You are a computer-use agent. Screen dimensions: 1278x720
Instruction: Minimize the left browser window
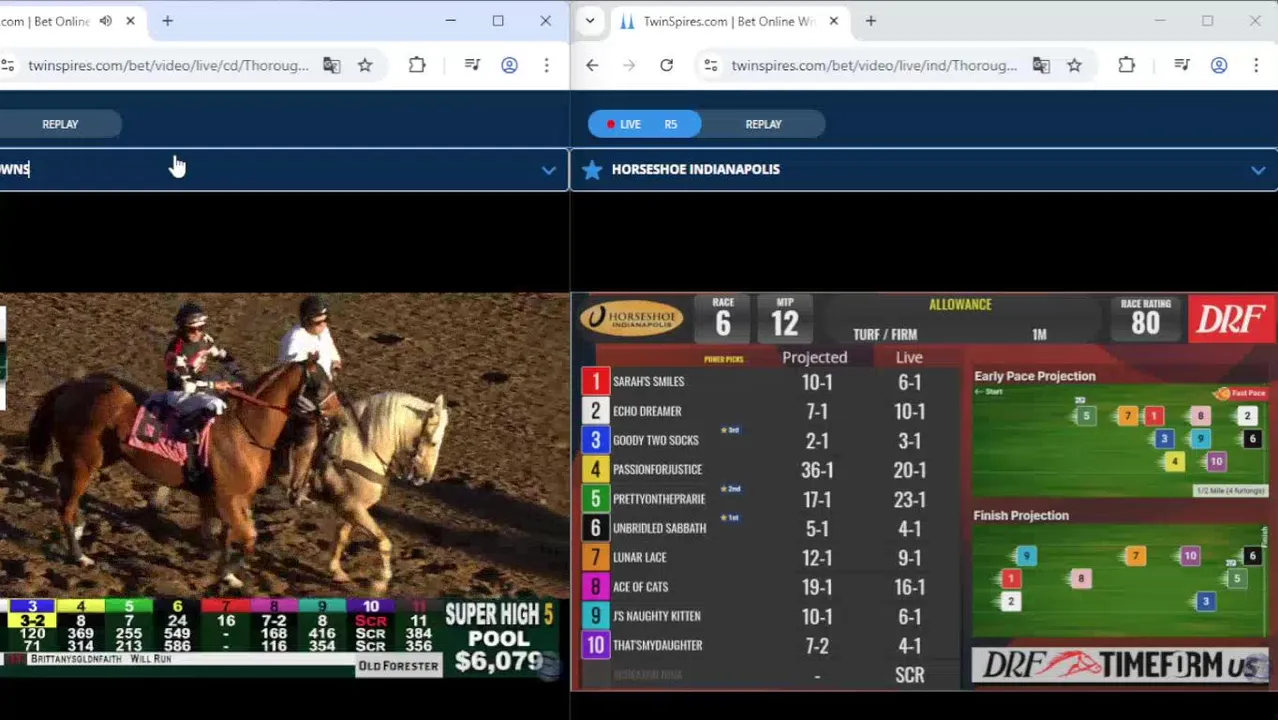pos(451,21)
